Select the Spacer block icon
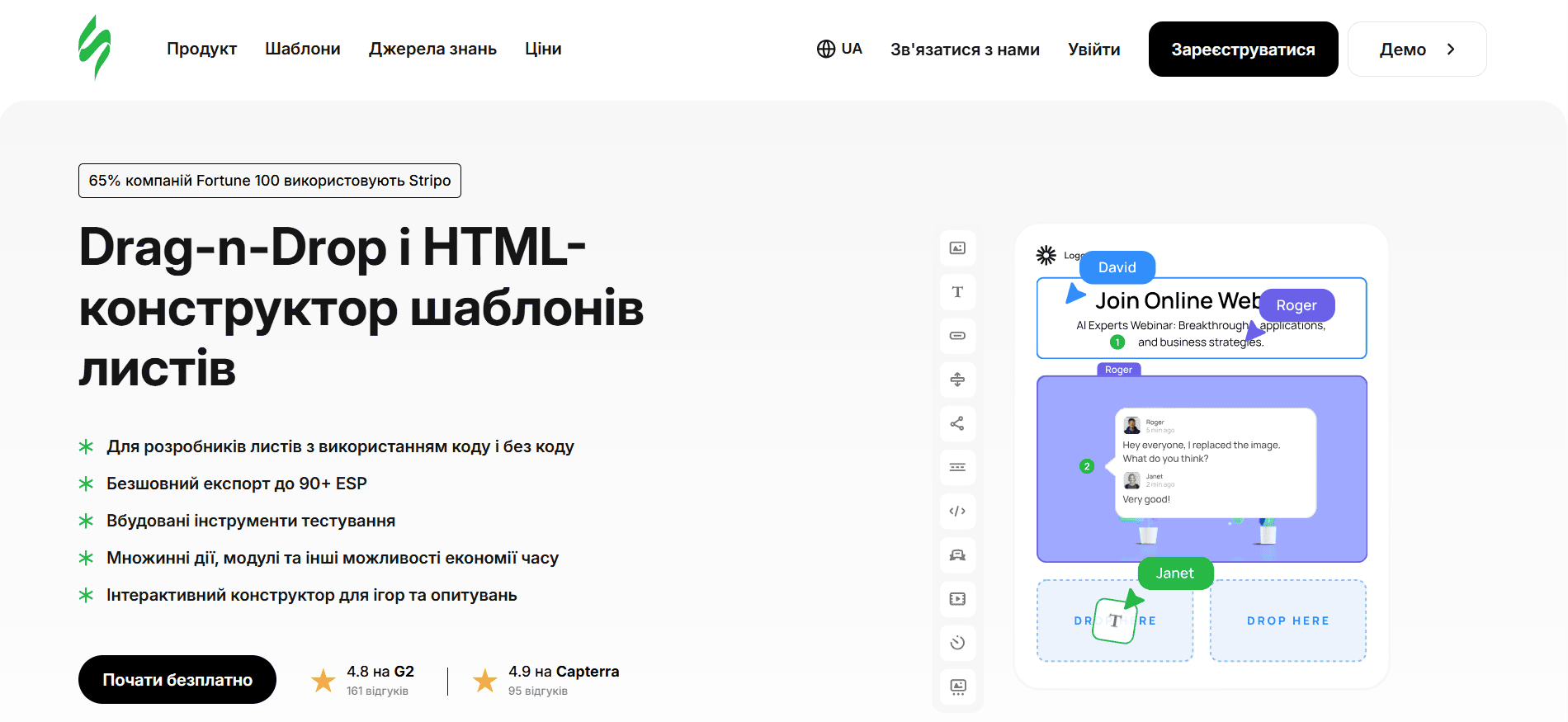 coord(957,380)
